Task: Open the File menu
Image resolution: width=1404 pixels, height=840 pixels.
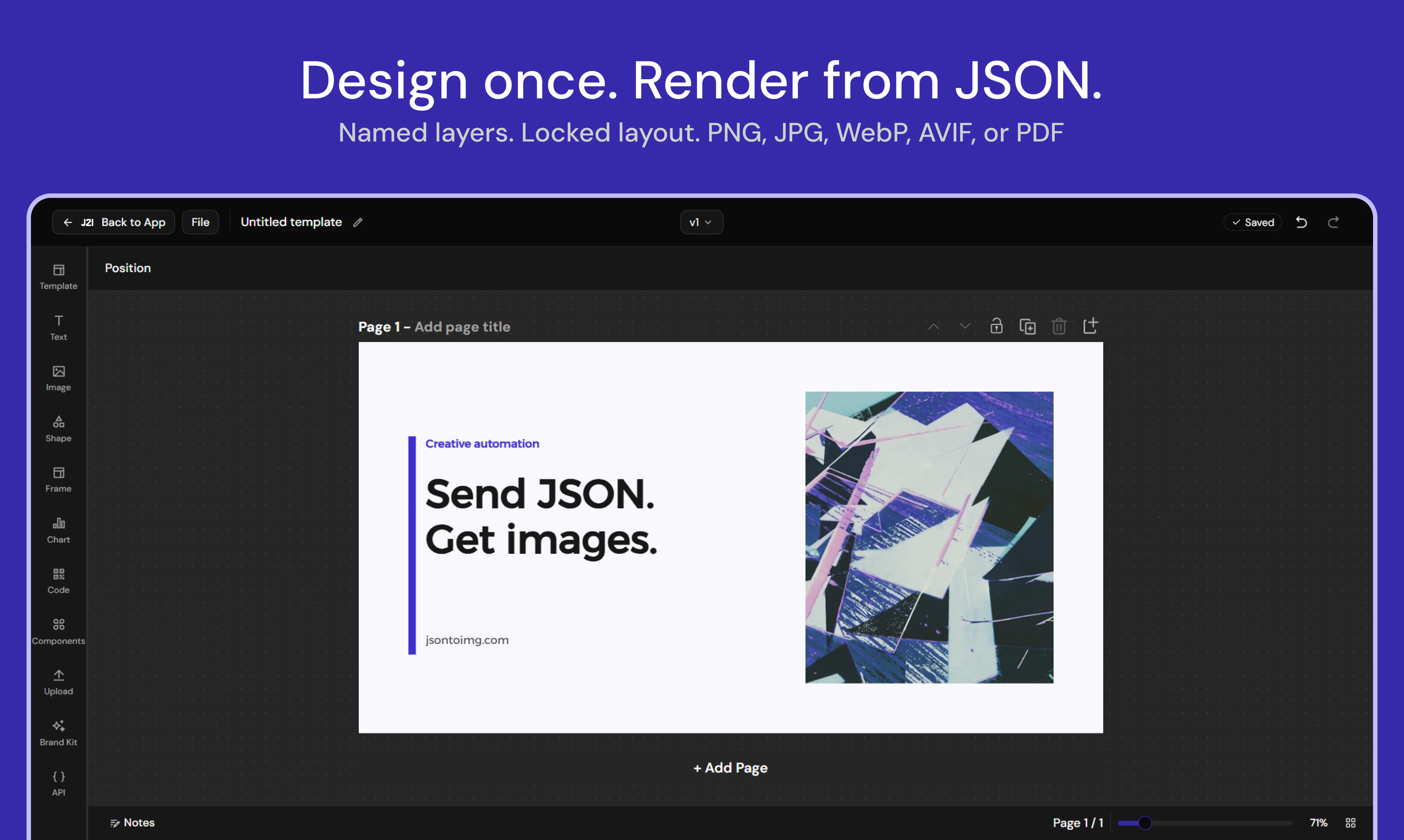Action: point(200,222)
